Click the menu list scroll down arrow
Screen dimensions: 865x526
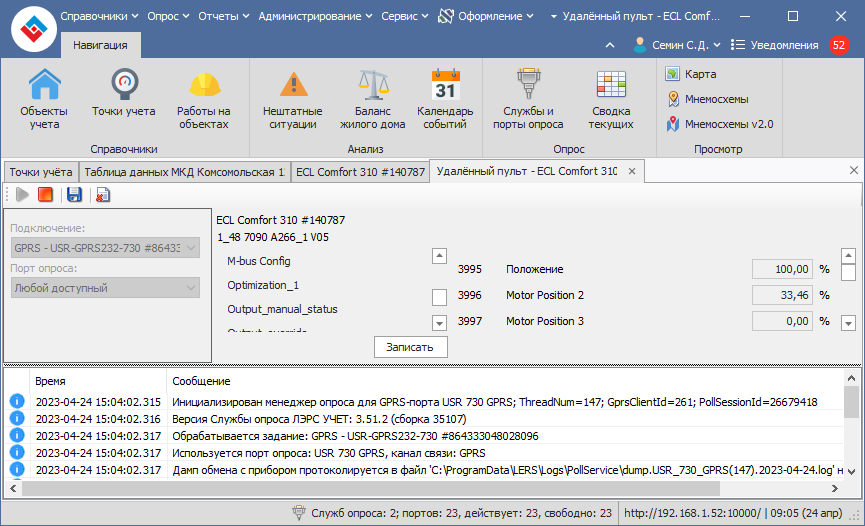click(x=439, y=323)
